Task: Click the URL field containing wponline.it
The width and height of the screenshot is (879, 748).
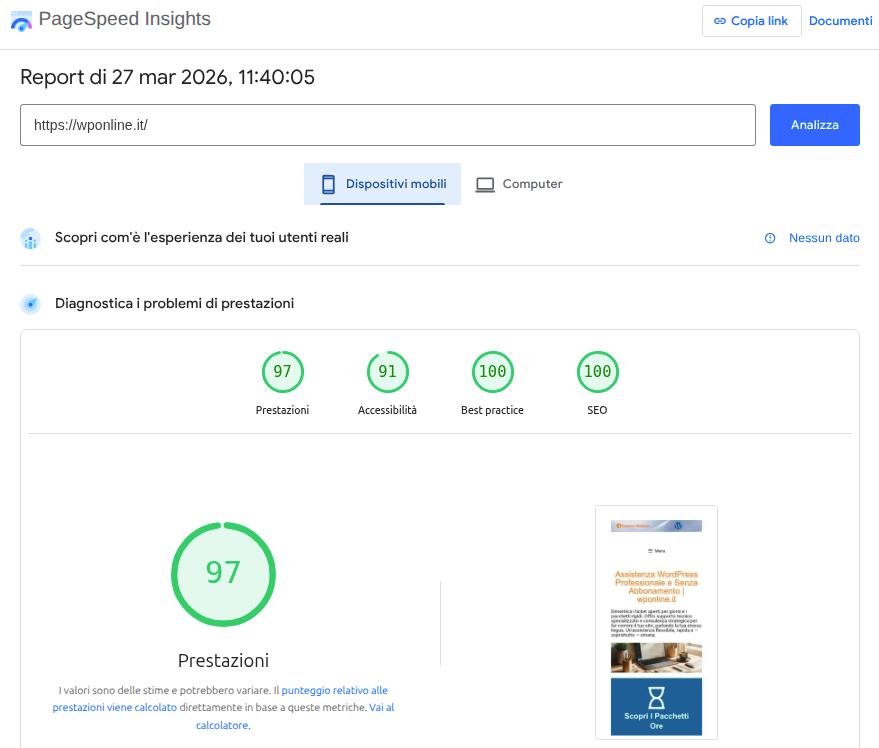Action: click(387, 125)
